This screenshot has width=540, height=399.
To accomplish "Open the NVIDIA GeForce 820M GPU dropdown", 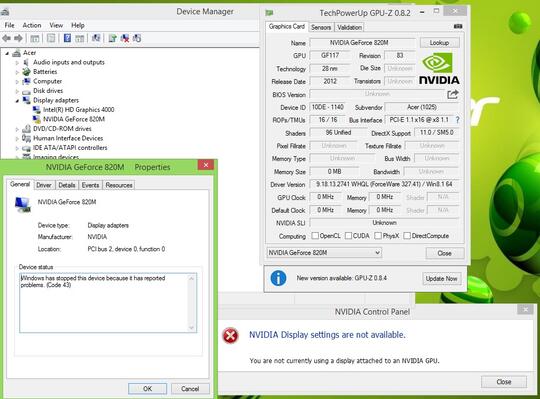I will tap(324, 253).
